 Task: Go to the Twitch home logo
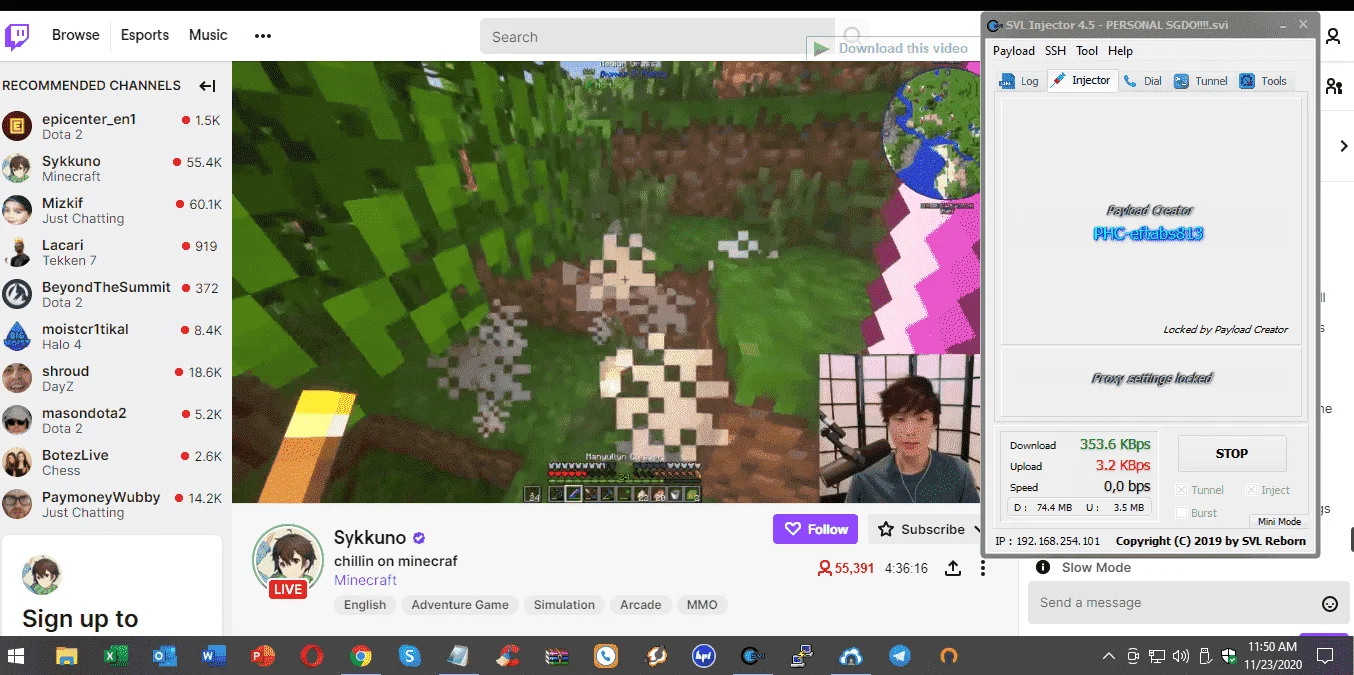pyautogui.click(x=17, y=37)
